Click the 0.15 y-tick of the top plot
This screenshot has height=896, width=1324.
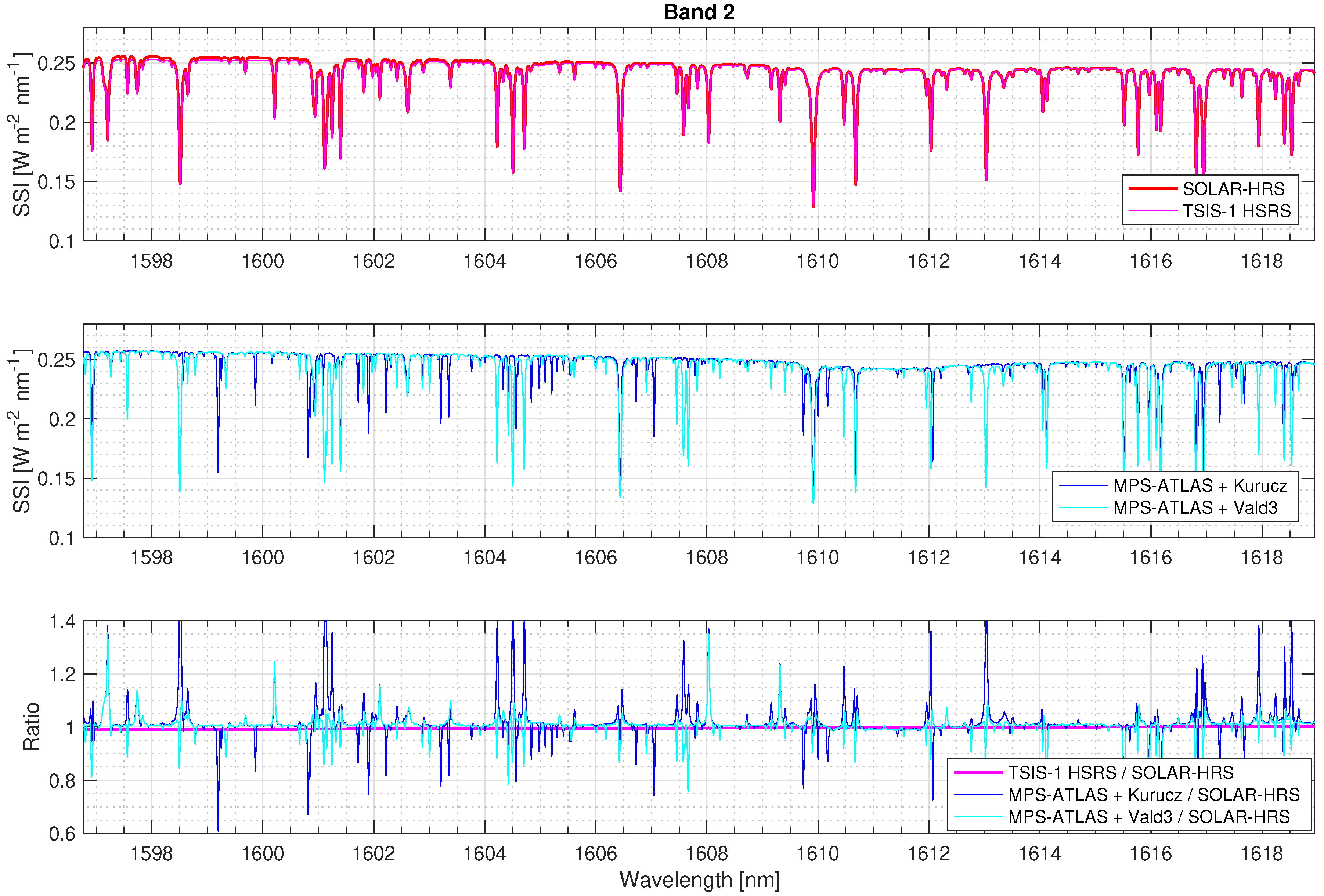tap(57, 182)
